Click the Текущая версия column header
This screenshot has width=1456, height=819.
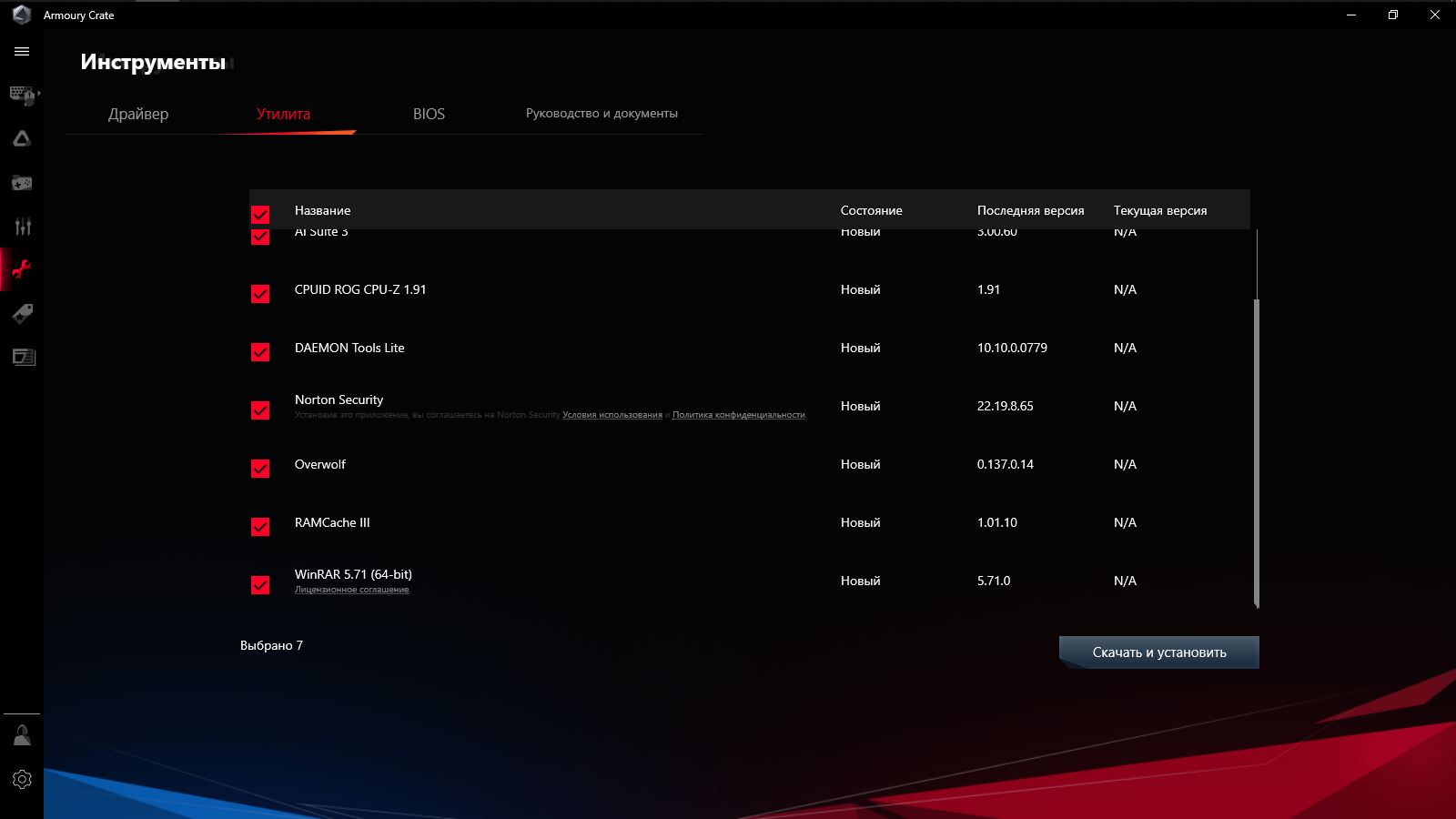pos(1160,210)
